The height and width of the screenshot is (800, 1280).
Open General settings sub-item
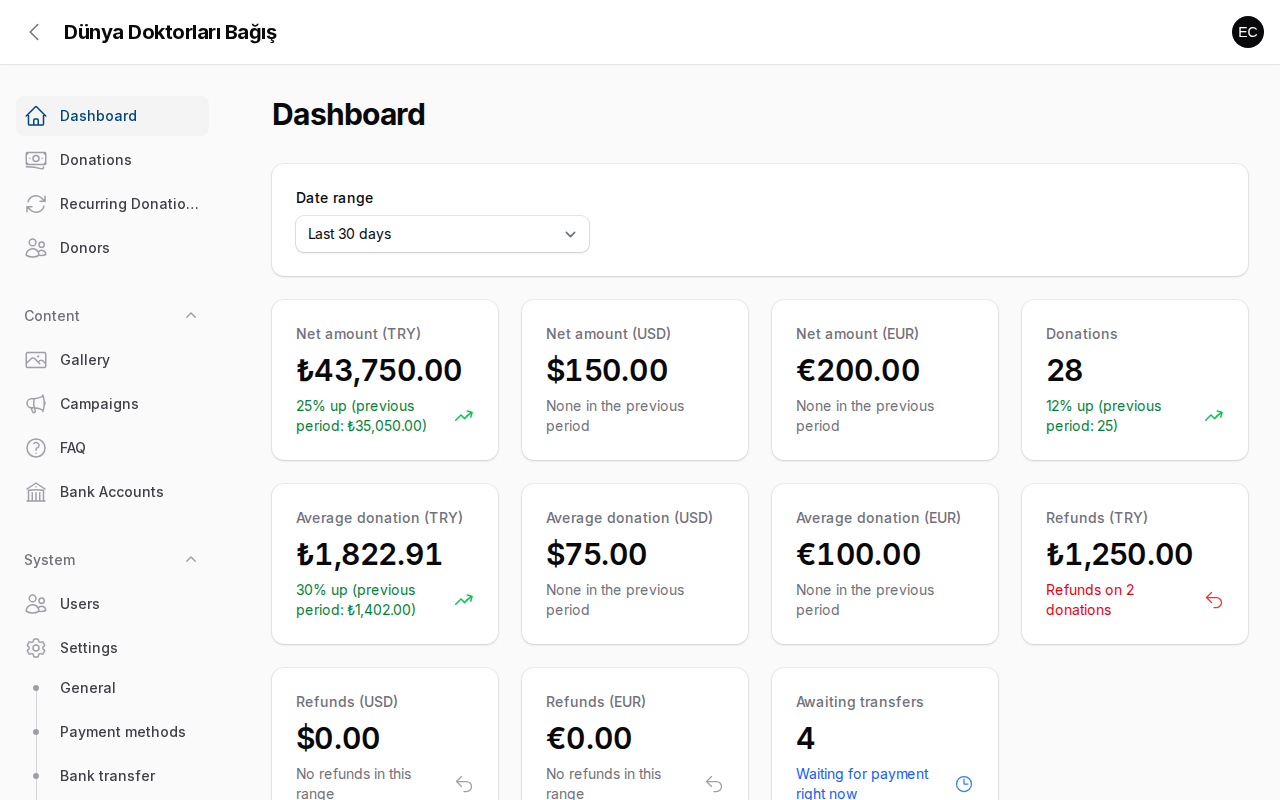point(112,688)
